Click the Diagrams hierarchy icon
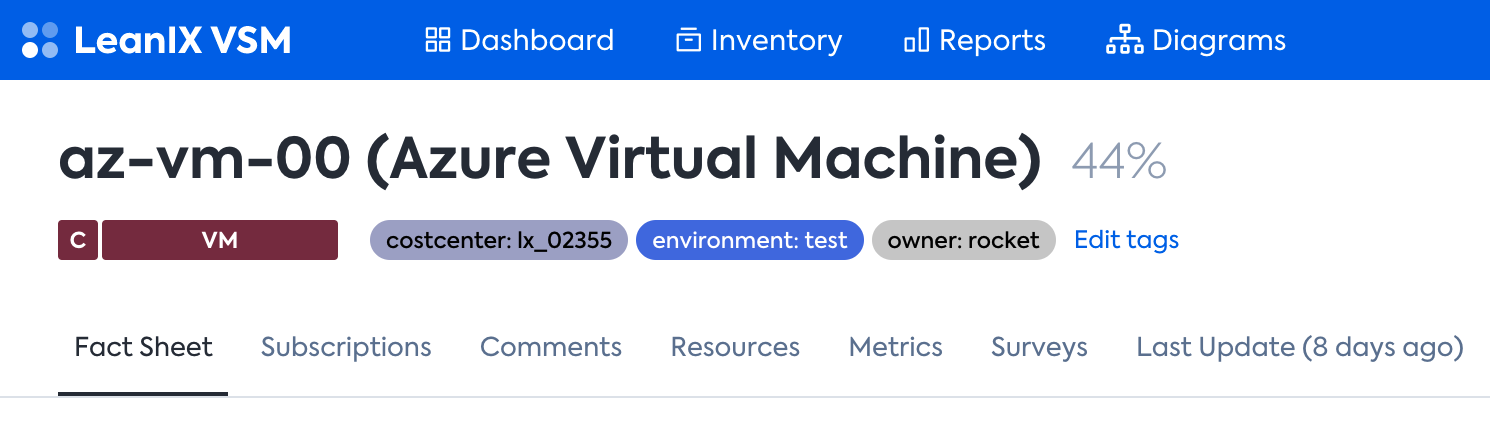1490x440 pixels. pyautogui.click(x=1125, y=40)
